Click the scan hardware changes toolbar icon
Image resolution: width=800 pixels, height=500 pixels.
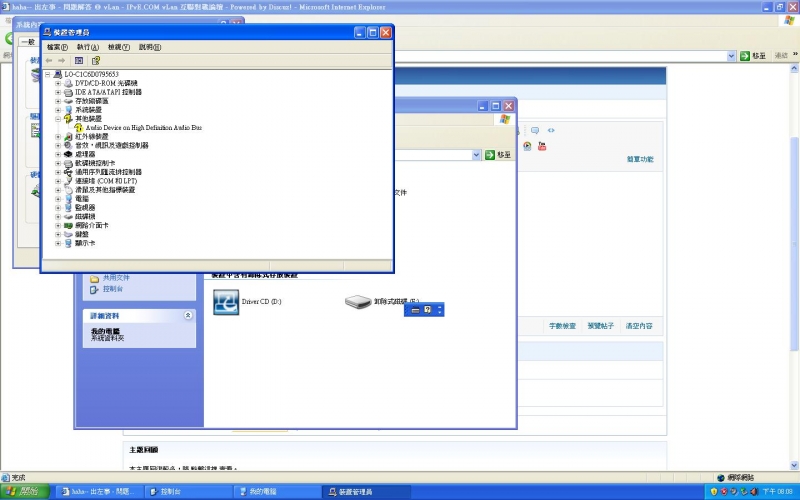96,60
